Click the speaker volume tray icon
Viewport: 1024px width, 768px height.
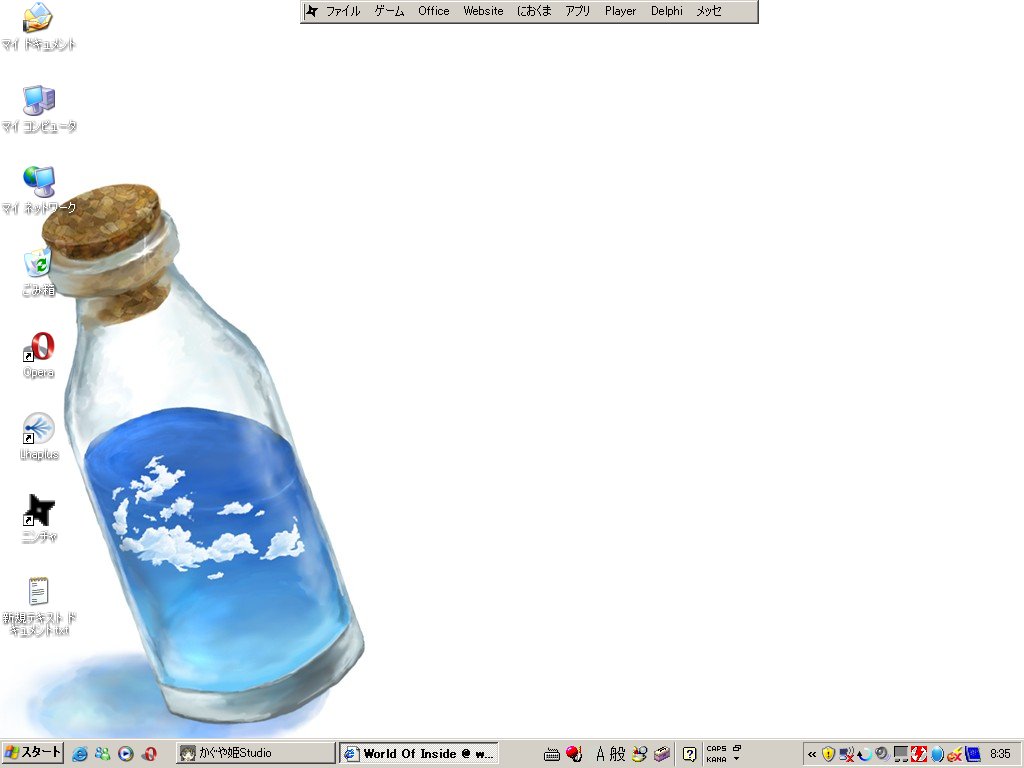[x=882, y=754]
